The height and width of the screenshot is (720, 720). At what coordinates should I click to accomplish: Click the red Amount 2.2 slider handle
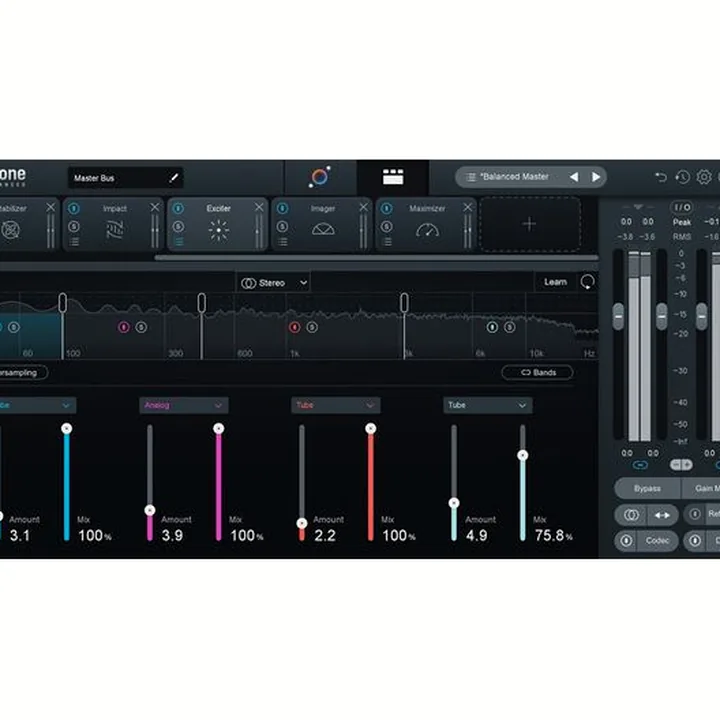(302, 523)
